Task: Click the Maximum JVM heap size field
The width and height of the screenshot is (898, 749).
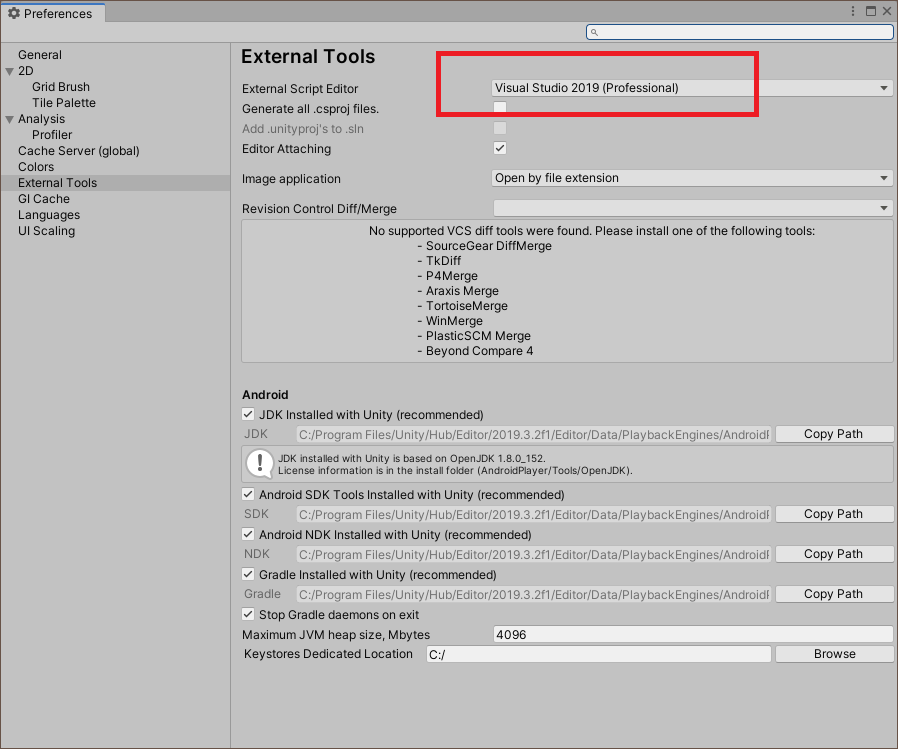Action: click(692, 634)
